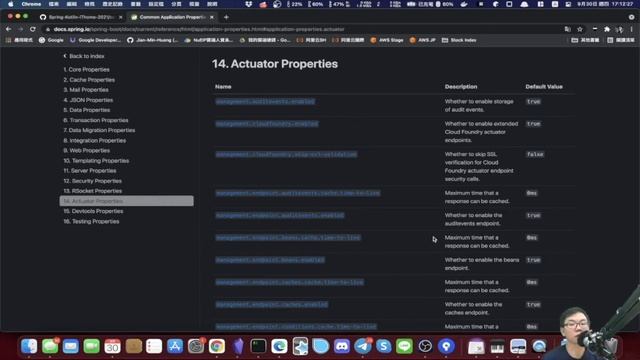
Task: Click the 14. Actuator Properties heading
Action: (x=275, y=64)
